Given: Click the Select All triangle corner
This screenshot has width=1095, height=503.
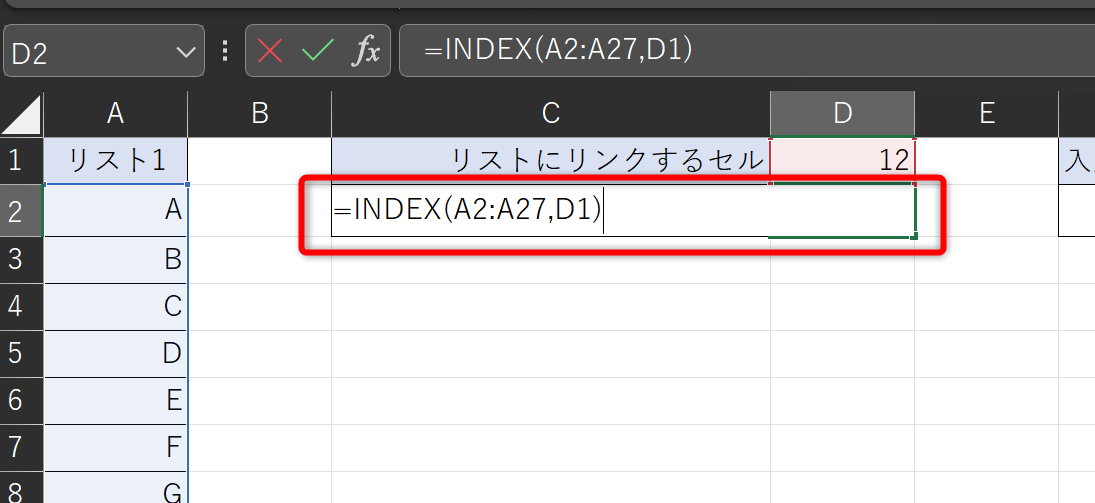Looking at the screenshot, I should (22, 115).
